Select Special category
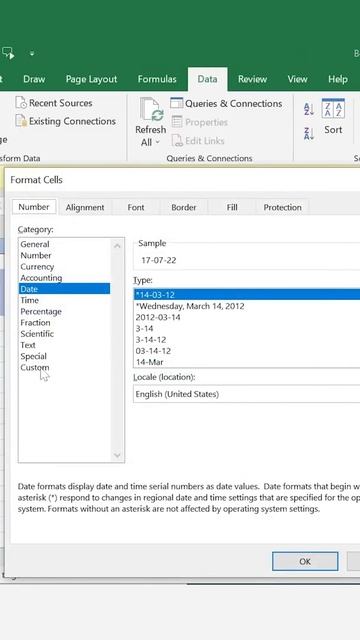Screen dimensions: 360x640 (x=64, y=356)
